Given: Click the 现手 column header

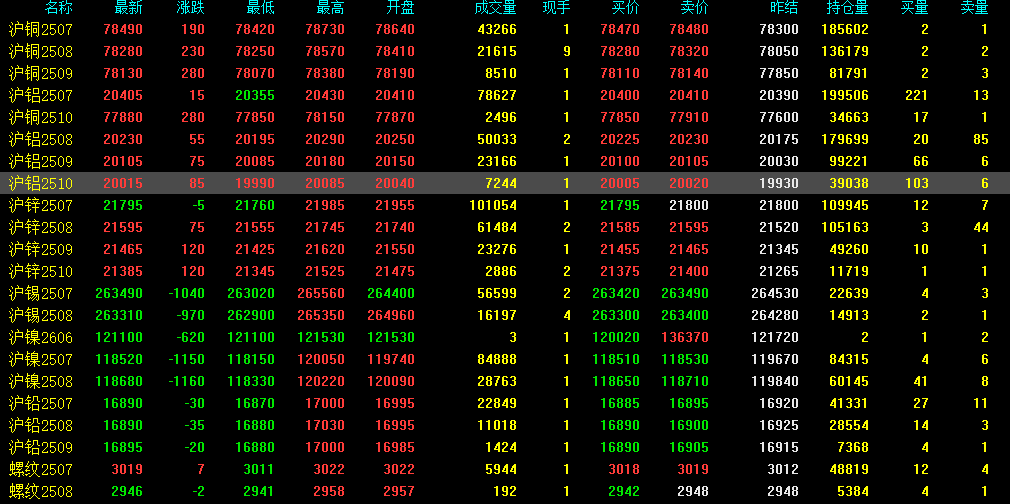Looking at the screenshot, I should point(556,8).
